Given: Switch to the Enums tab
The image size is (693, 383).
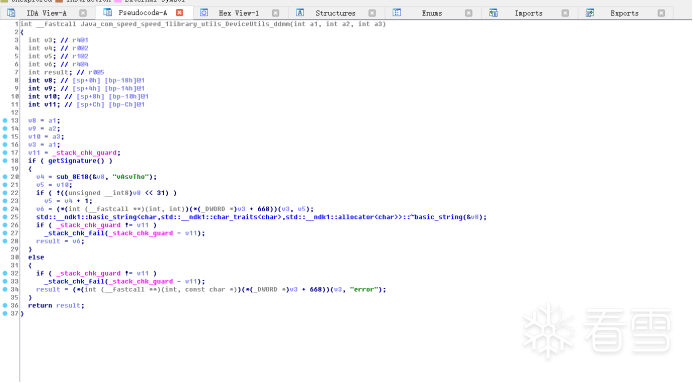Looking at the screenshot, I should click(432, 13).
